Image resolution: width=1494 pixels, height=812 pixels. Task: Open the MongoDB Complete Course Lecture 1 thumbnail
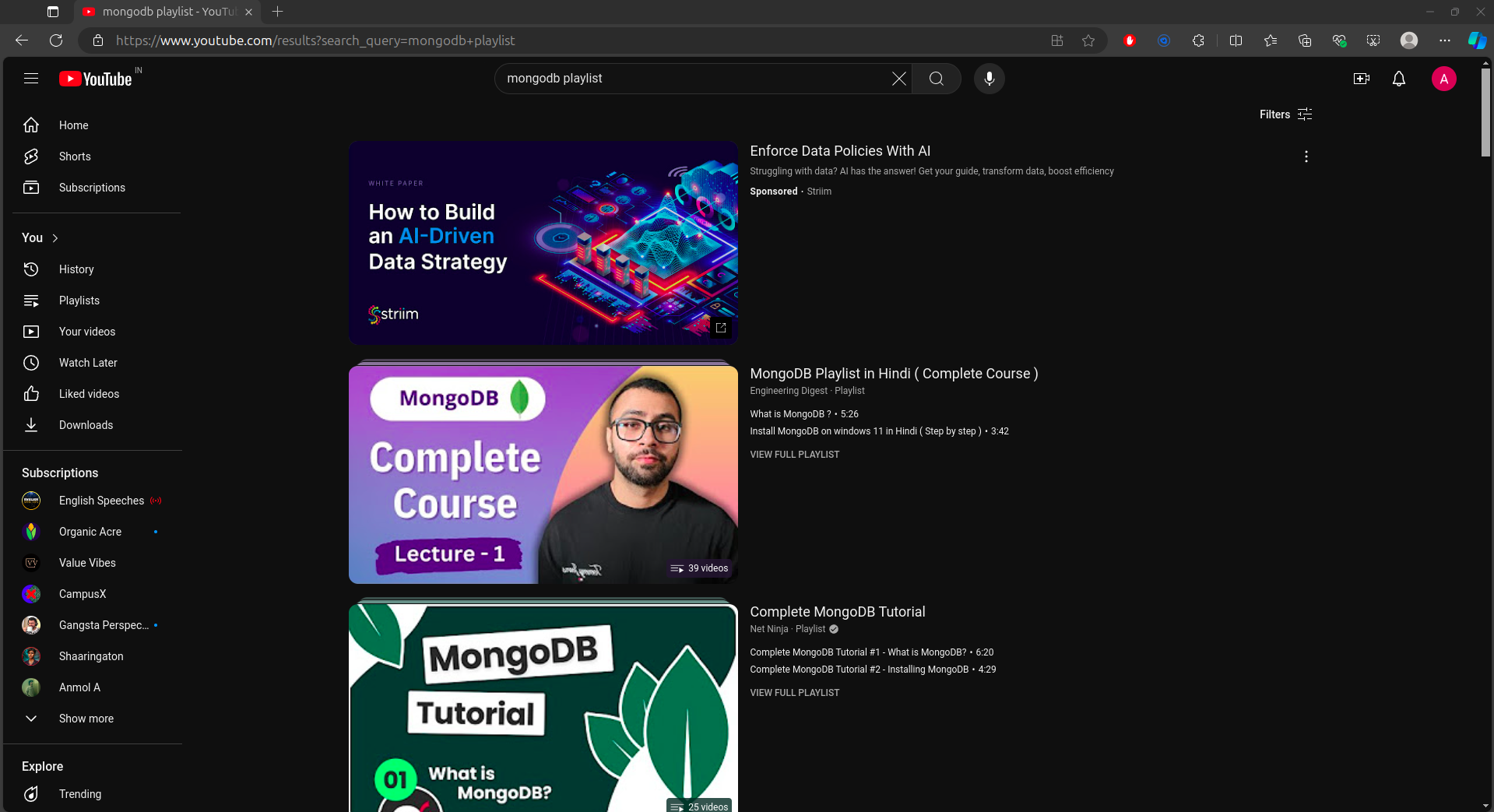pos(543,474)
